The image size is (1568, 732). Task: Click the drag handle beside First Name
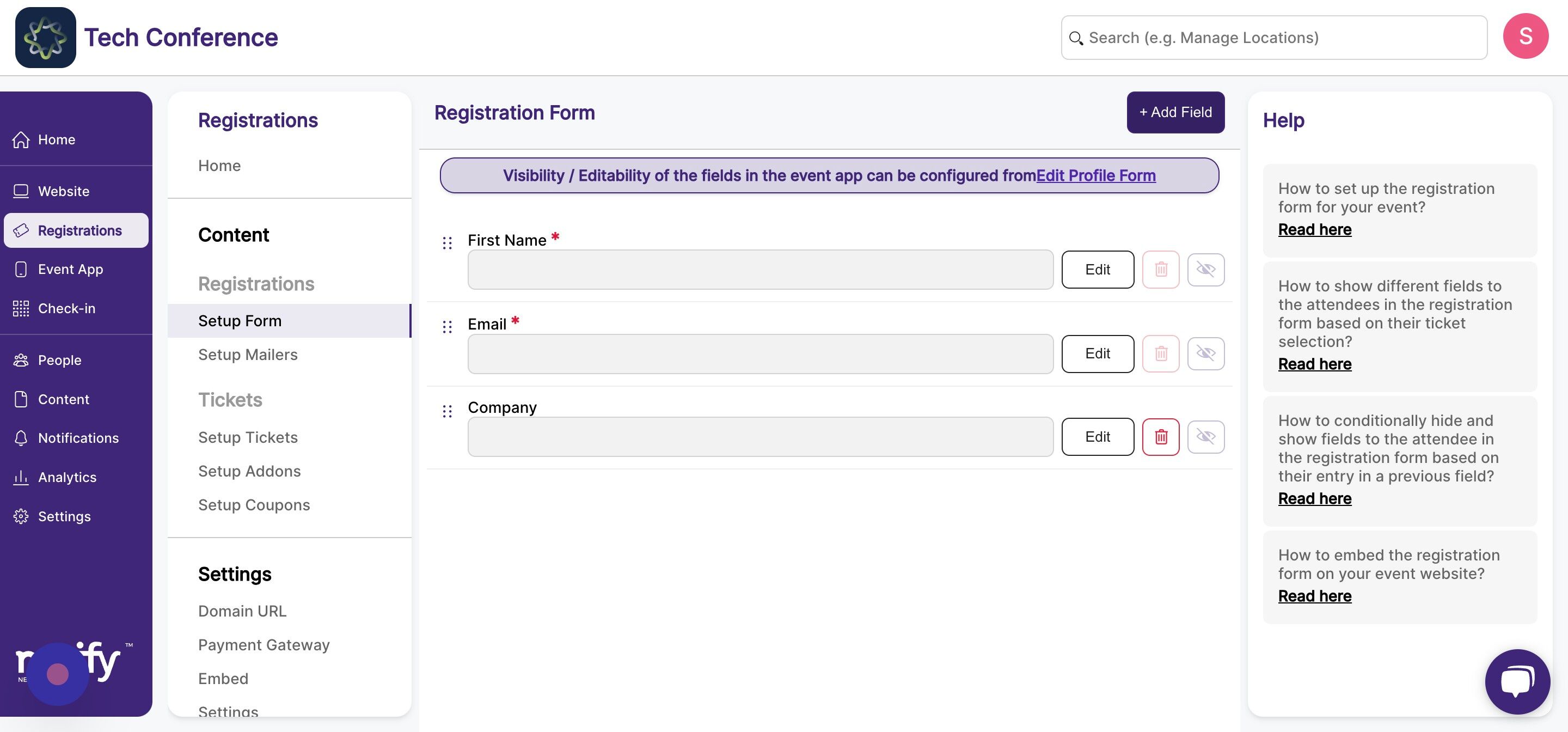(x=448, y=243)
